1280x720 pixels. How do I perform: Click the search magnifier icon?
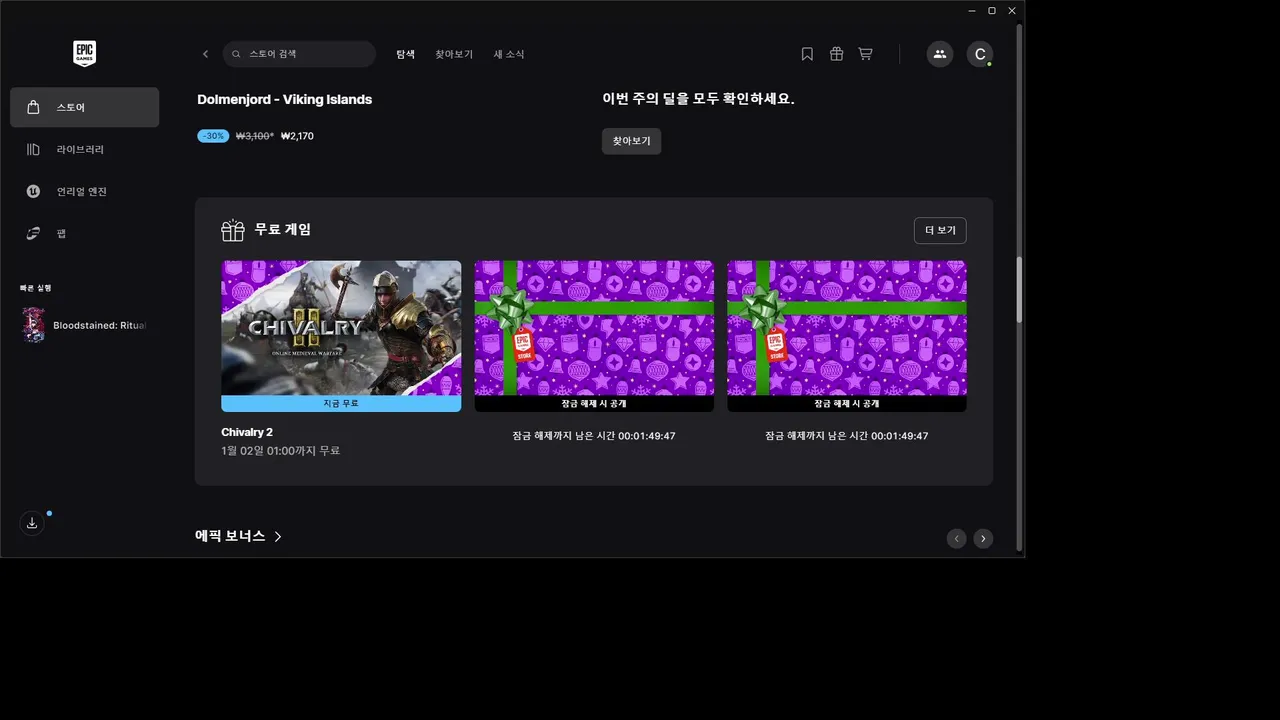tap(237, 54)
